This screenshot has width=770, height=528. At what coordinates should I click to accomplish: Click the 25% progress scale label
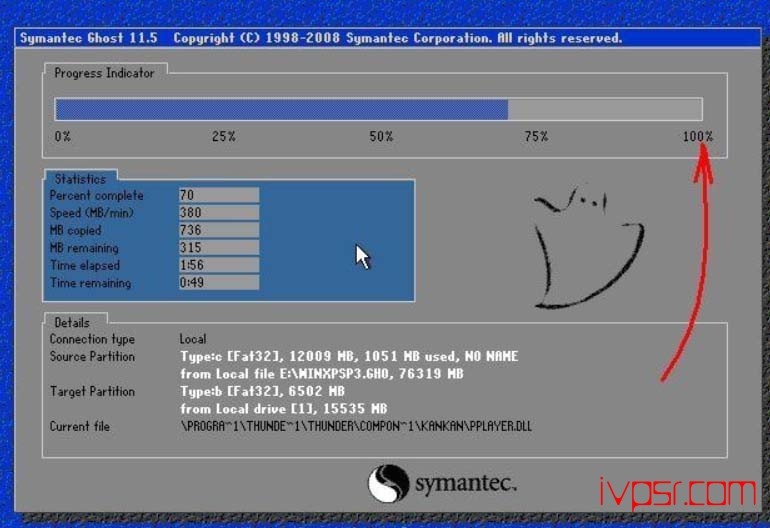pos(223,137)
